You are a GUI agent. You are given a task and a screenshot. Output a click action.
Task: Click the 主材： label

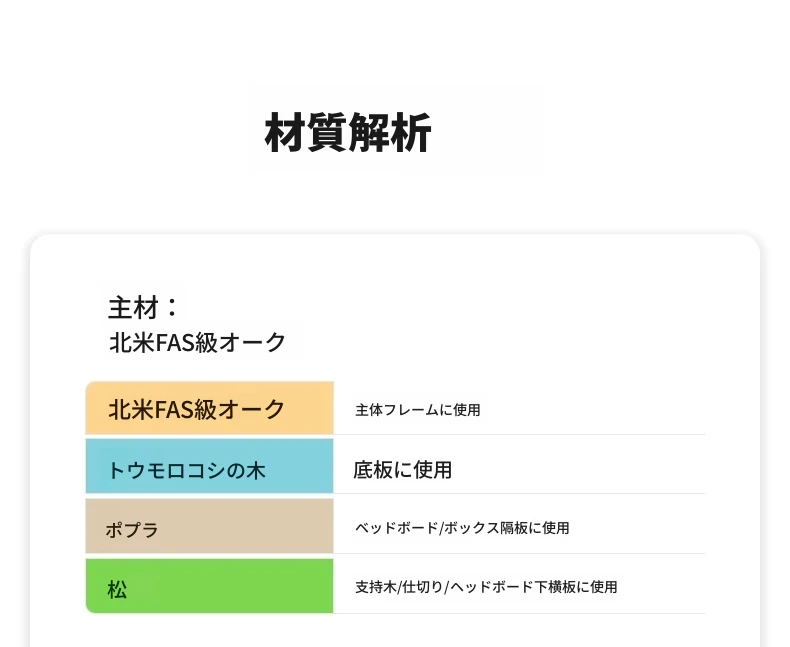coord(144,307)
